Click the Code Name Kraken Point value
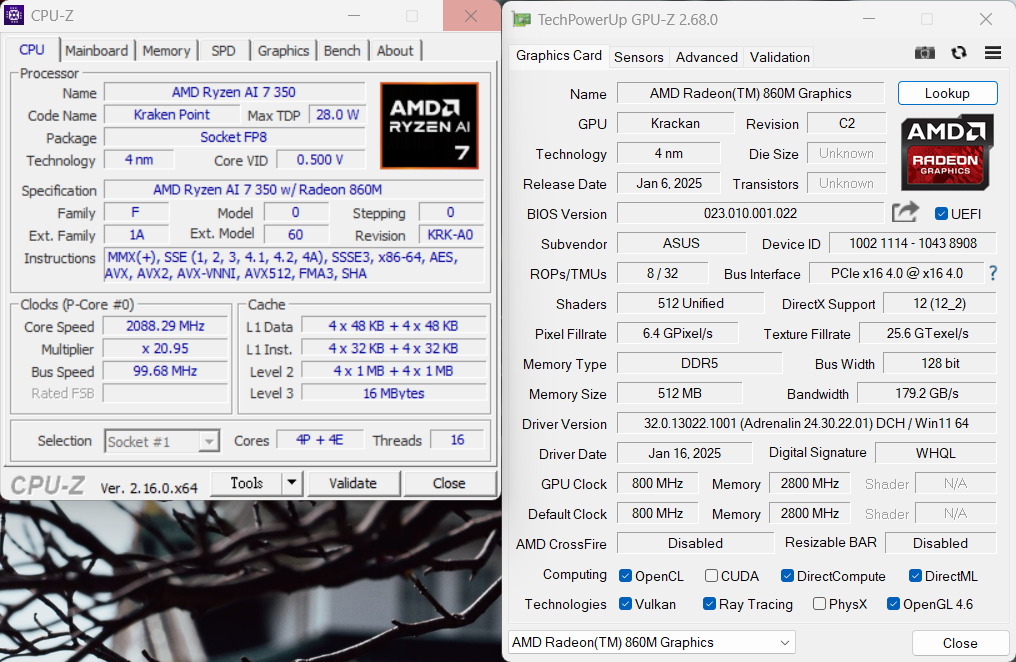The image size is (1016, 662). point(172,115)
